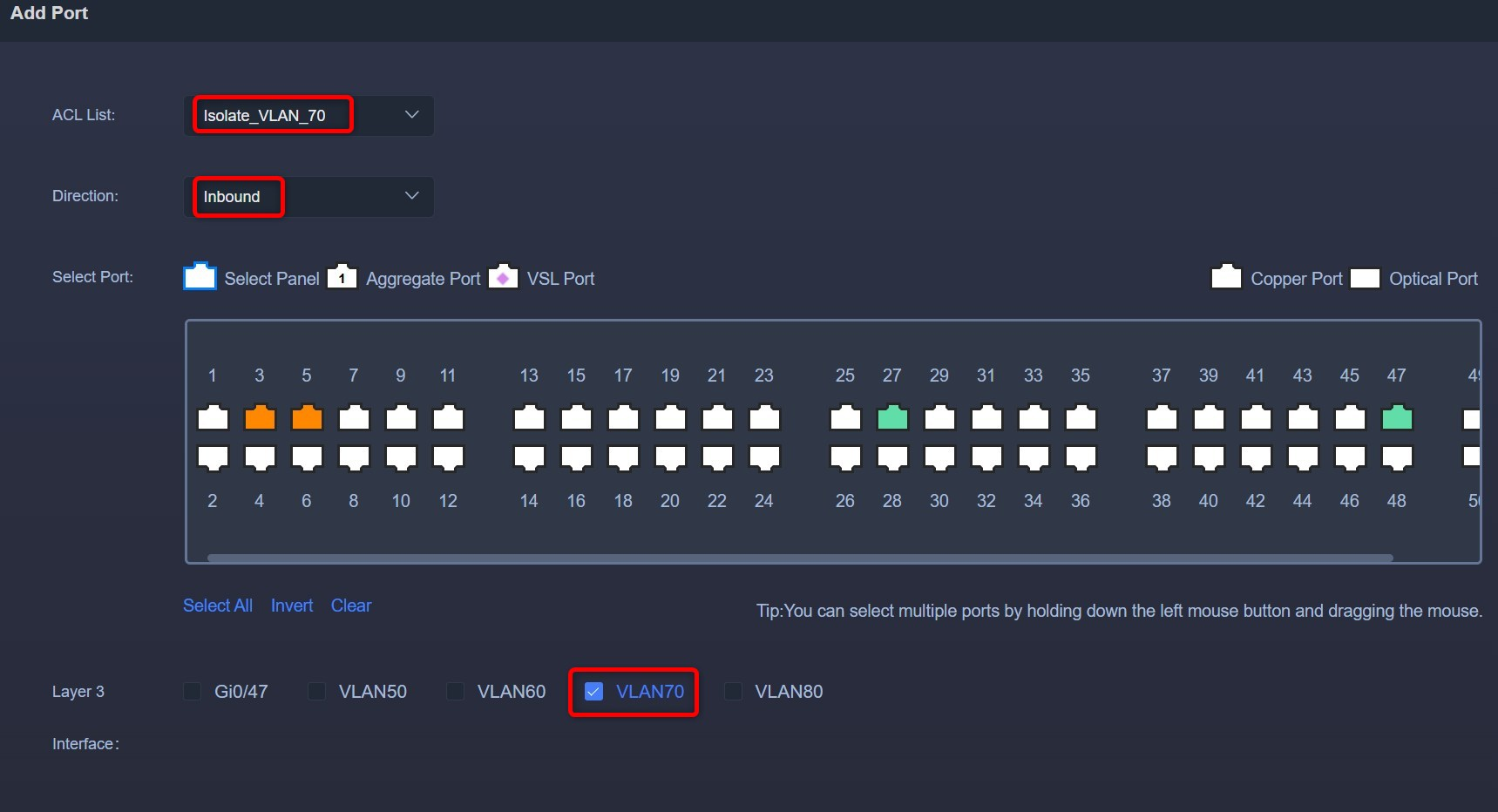Expand the Direction dropdown arrow
This screenshot has height=812, width=1498.
pyautogui.click(x=412, y=196)
